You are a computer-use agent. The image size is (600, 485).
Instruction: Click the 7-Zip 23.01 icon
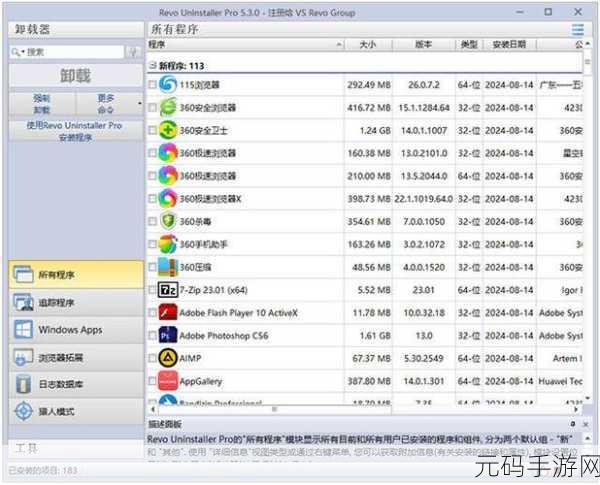168,290
